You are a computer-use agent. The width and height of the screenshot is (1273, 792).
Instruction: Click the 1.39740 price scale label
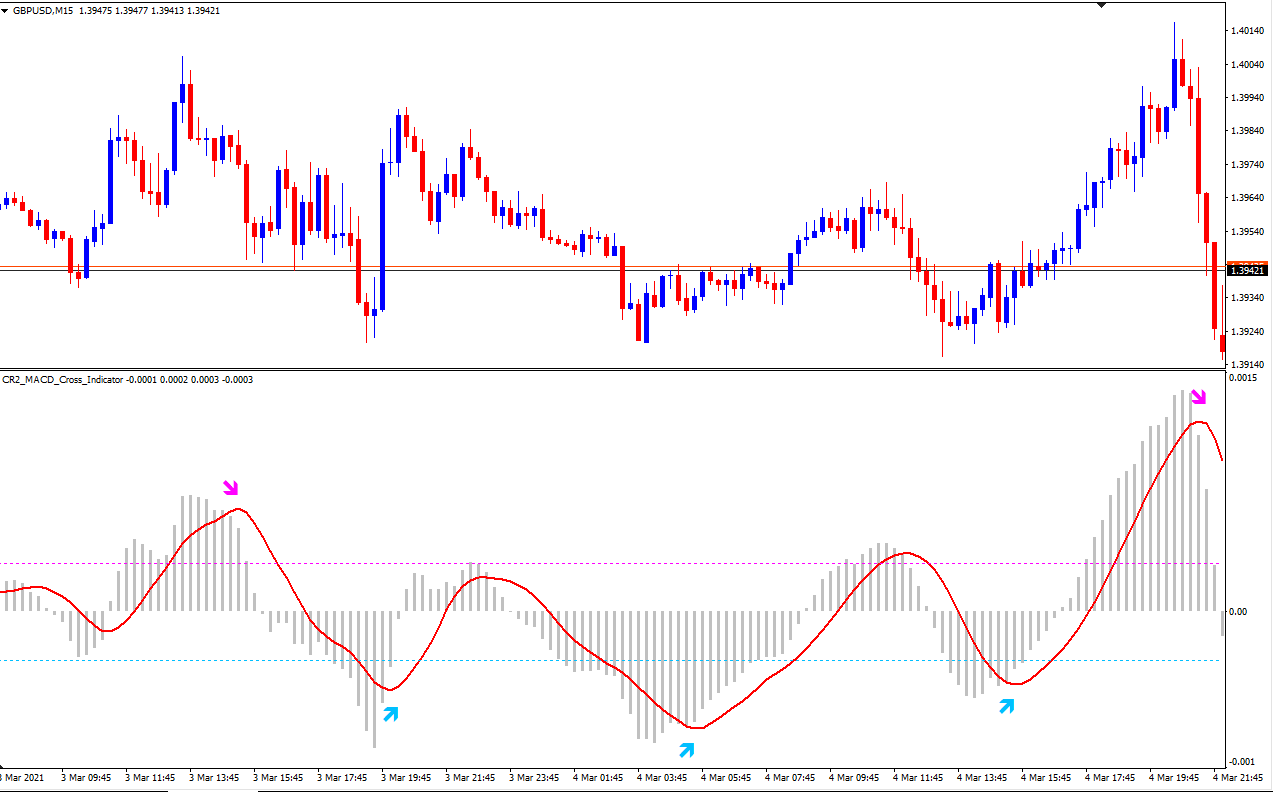1250,165
